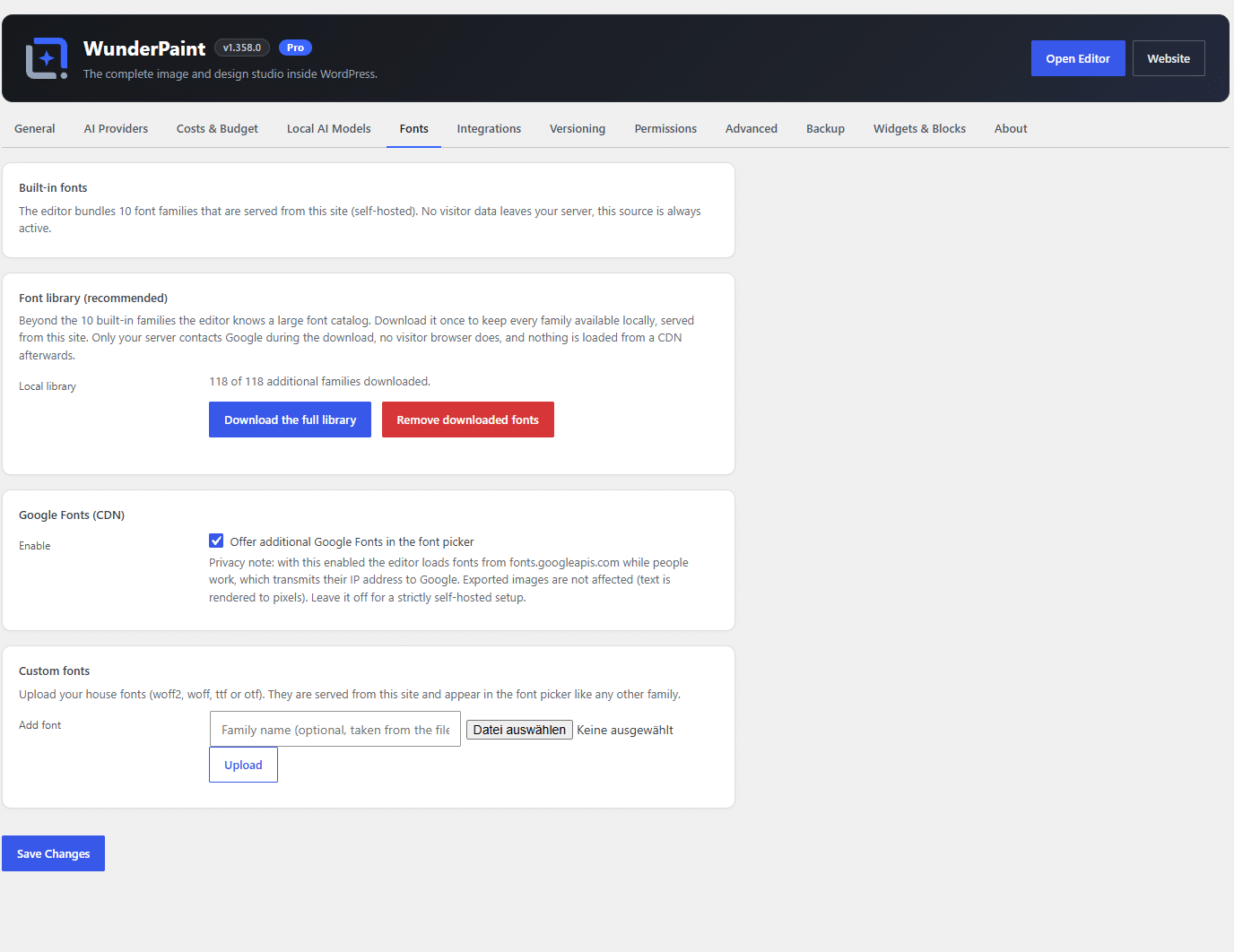
Task: Visit the Website button in header
Action: click(x=1169, y=58)
